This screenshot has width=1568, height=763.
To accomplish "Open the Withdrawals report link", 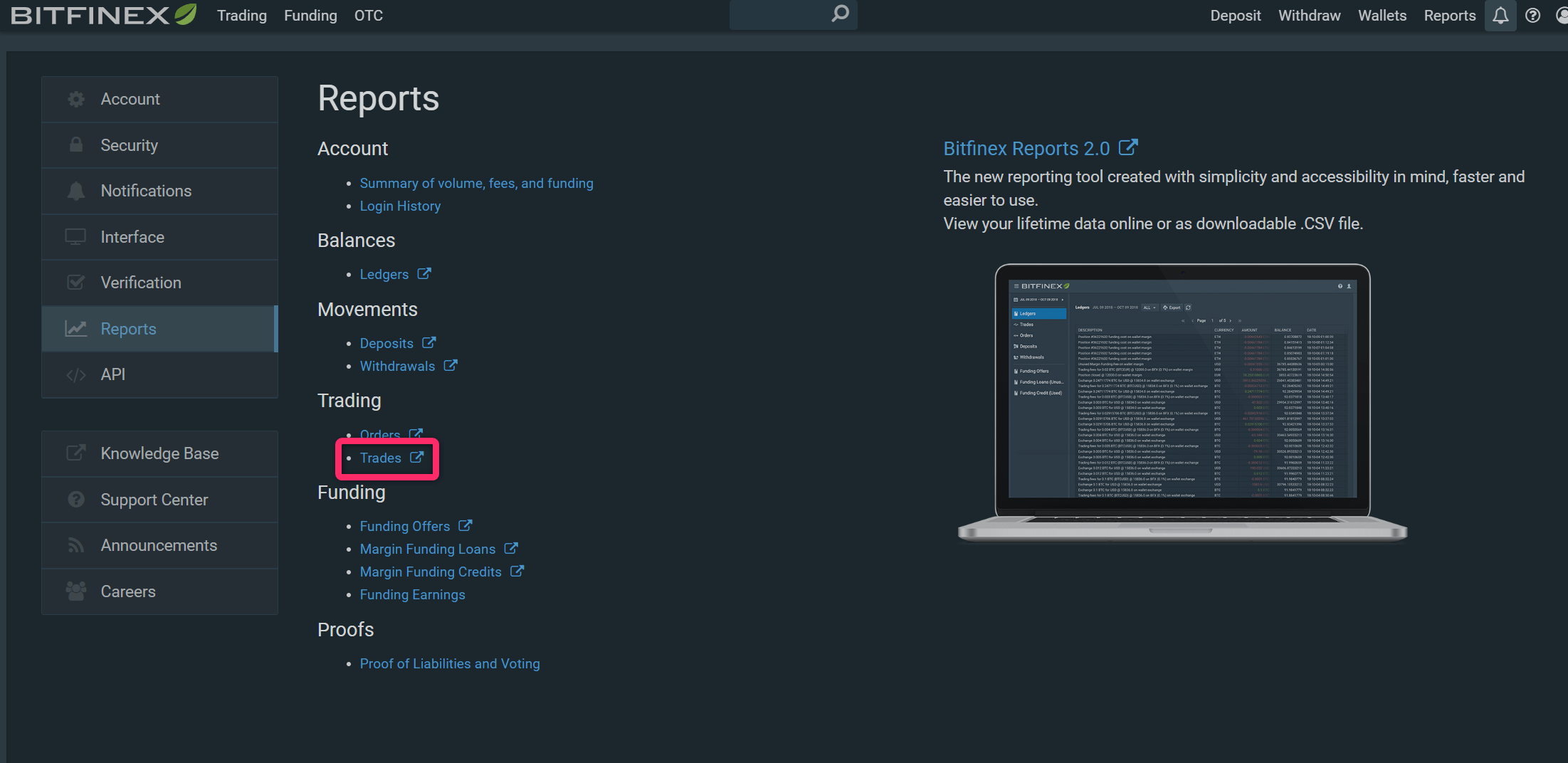I will click(x=397, y=366).
